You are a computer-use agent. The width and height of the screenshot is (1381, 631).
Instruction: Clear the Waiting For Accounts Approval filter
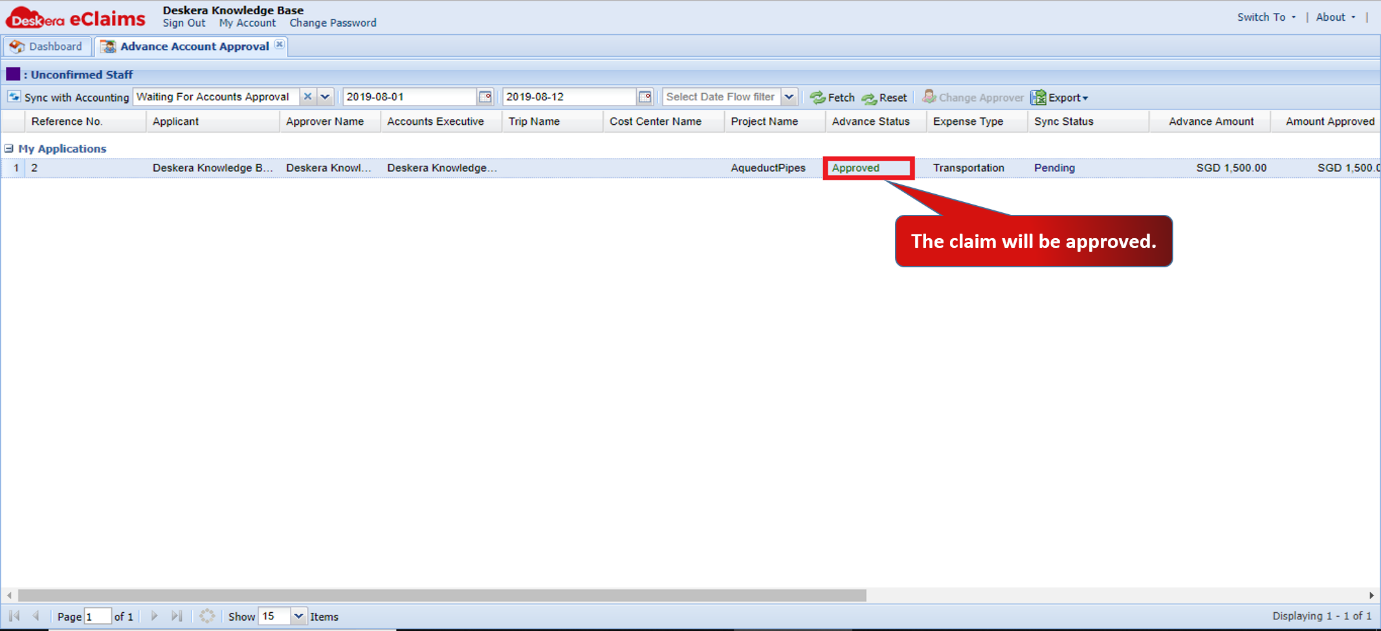coord(308,97)
